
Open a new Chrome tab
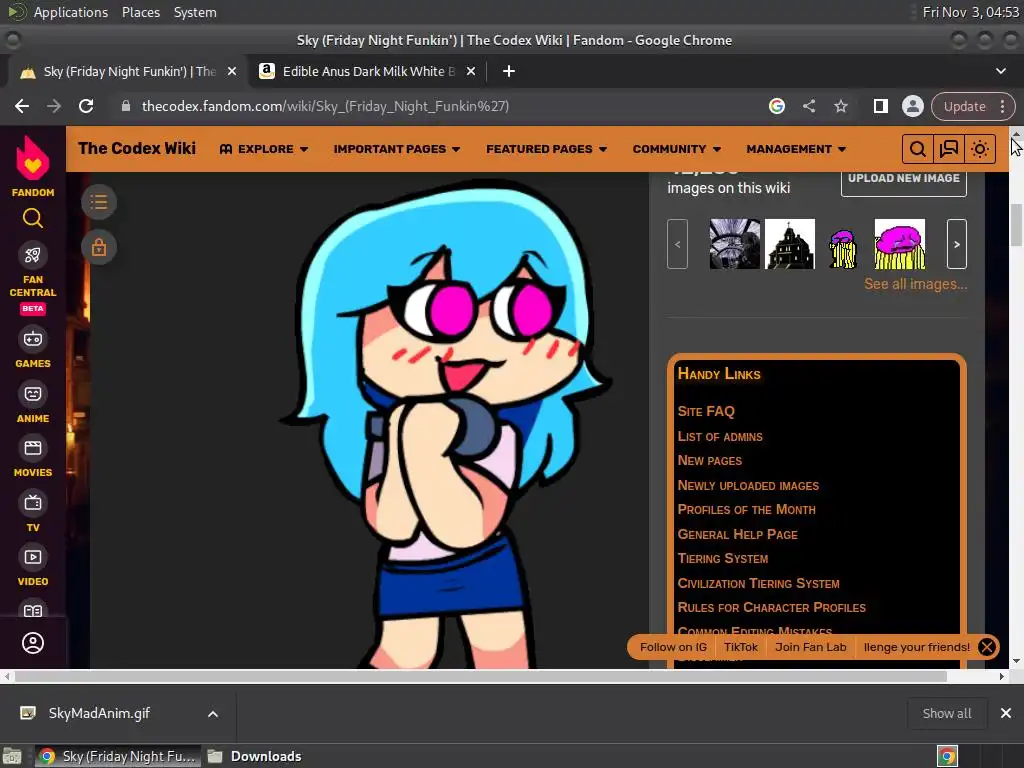(x=509, y=71)
